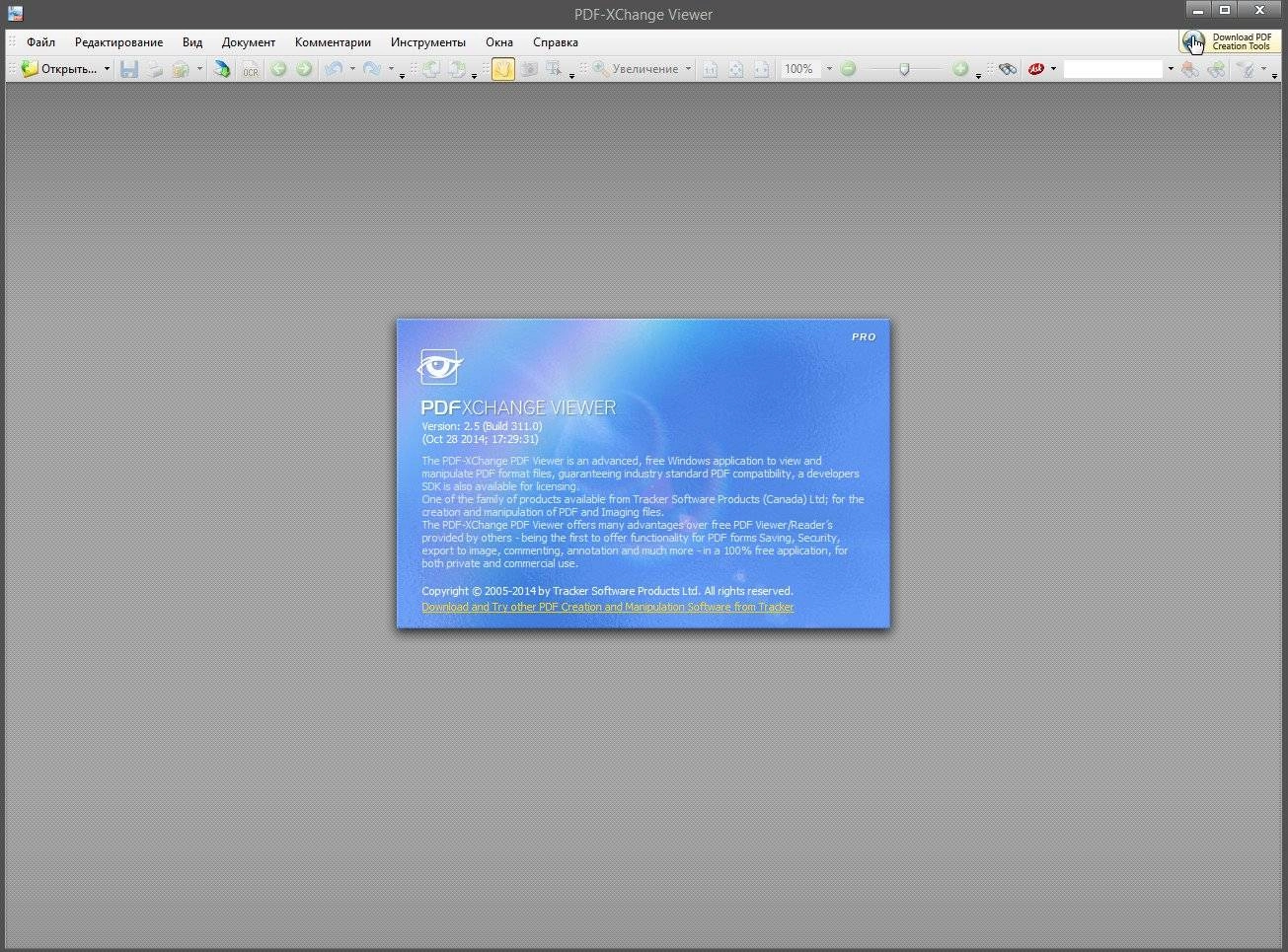Click the search options icon at toolbar end
1288x952 pixels.
pos(1246,69)
